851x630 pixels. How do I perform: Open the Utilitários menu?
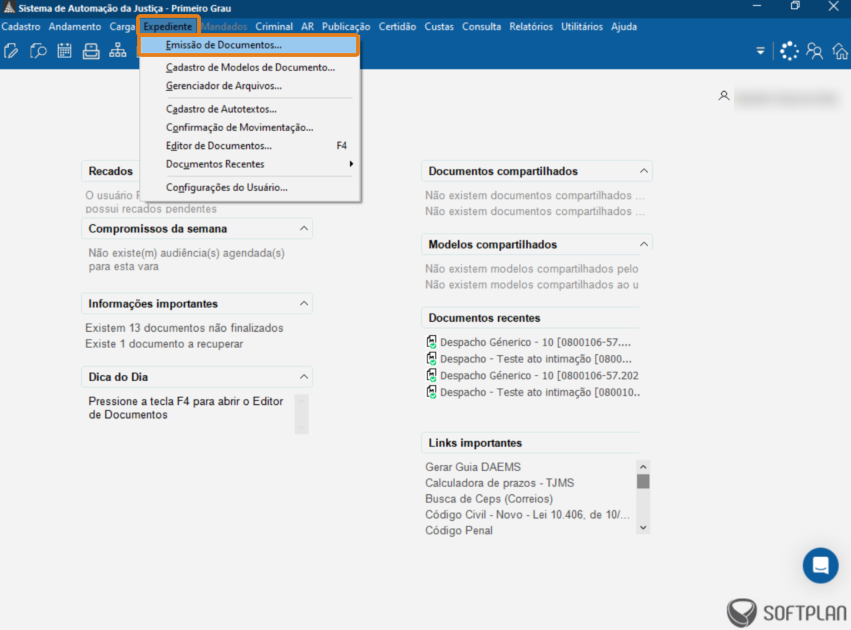click(x=582, y=27)
